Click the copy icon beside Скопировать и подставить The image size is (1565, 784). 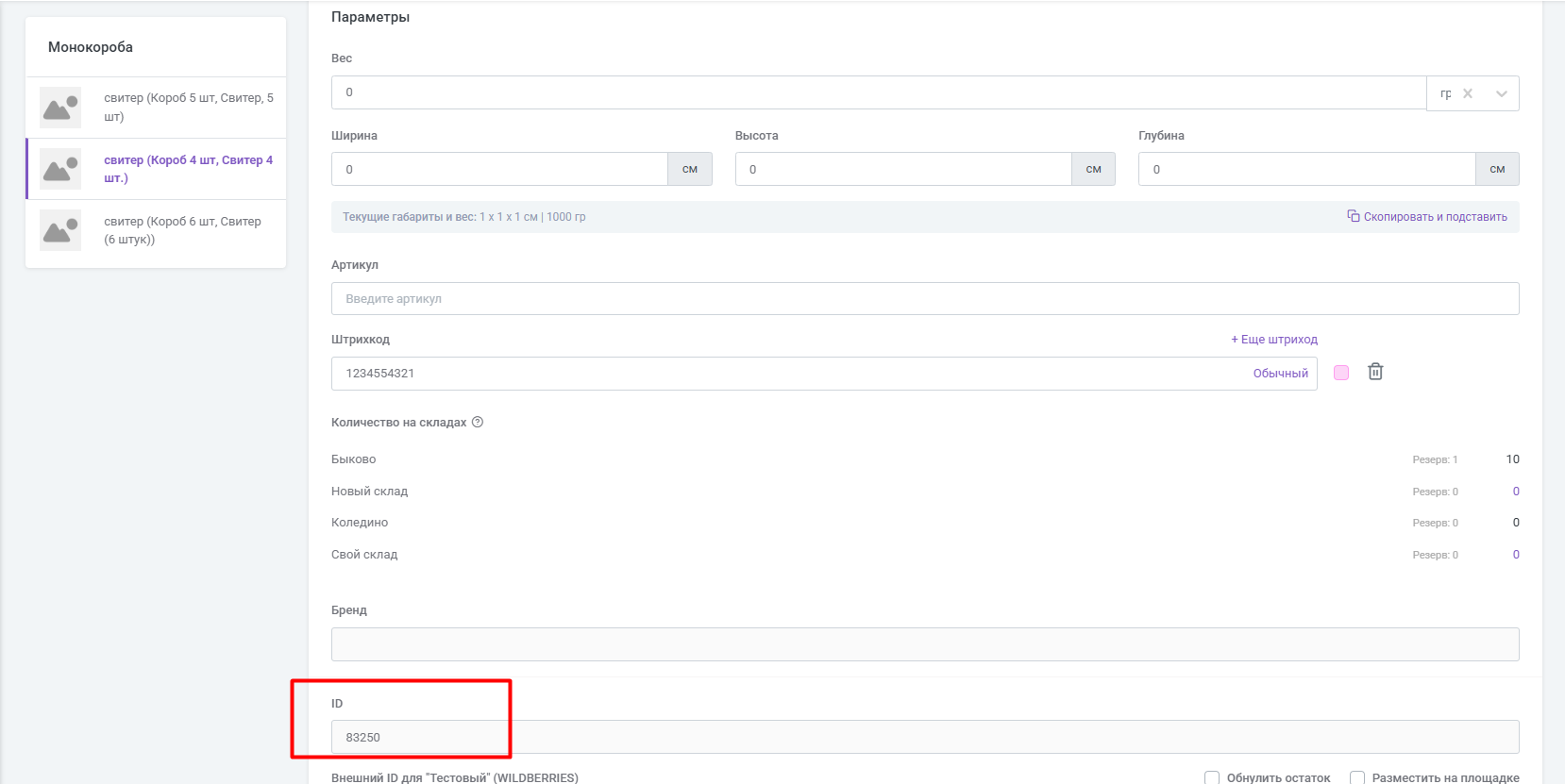click(x=1353, y=216)
